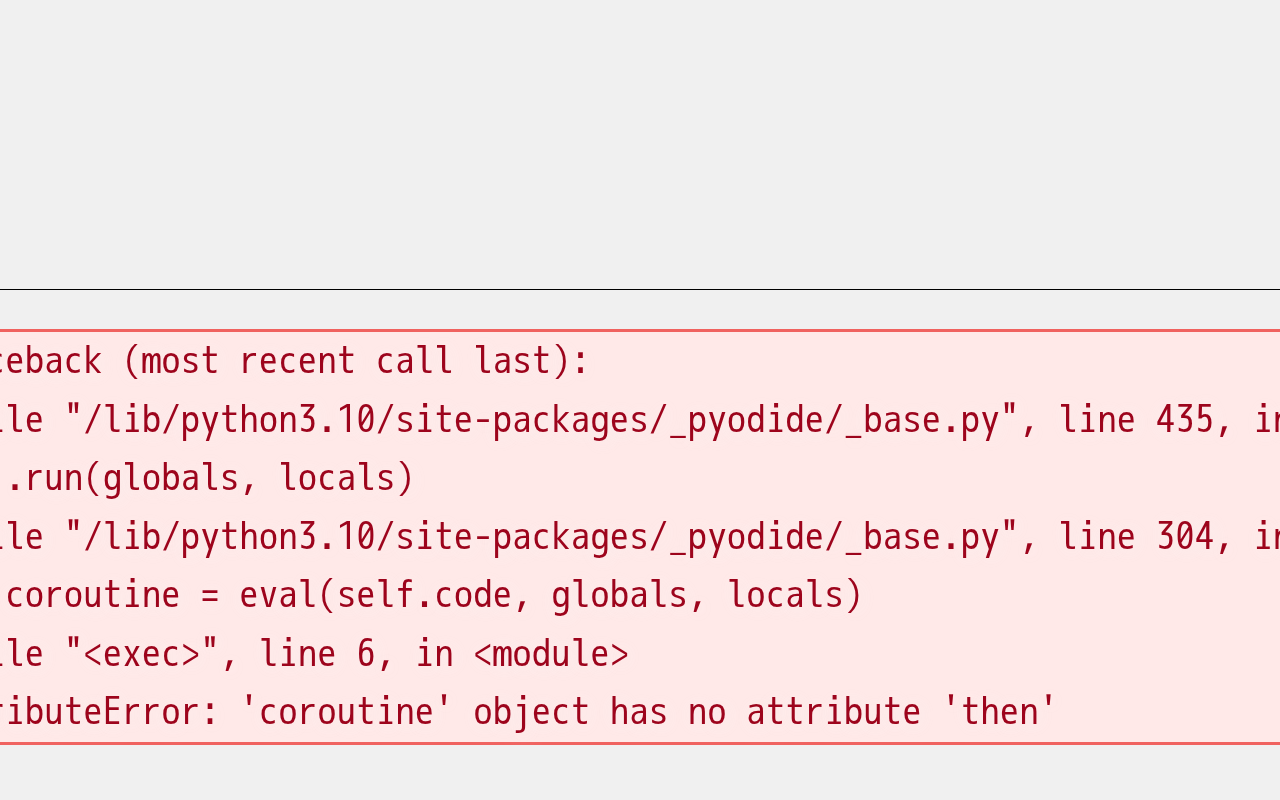This screenshot has height=800, width=1280.
Task: Click the "<module>" text
Action: click(551, 654)
